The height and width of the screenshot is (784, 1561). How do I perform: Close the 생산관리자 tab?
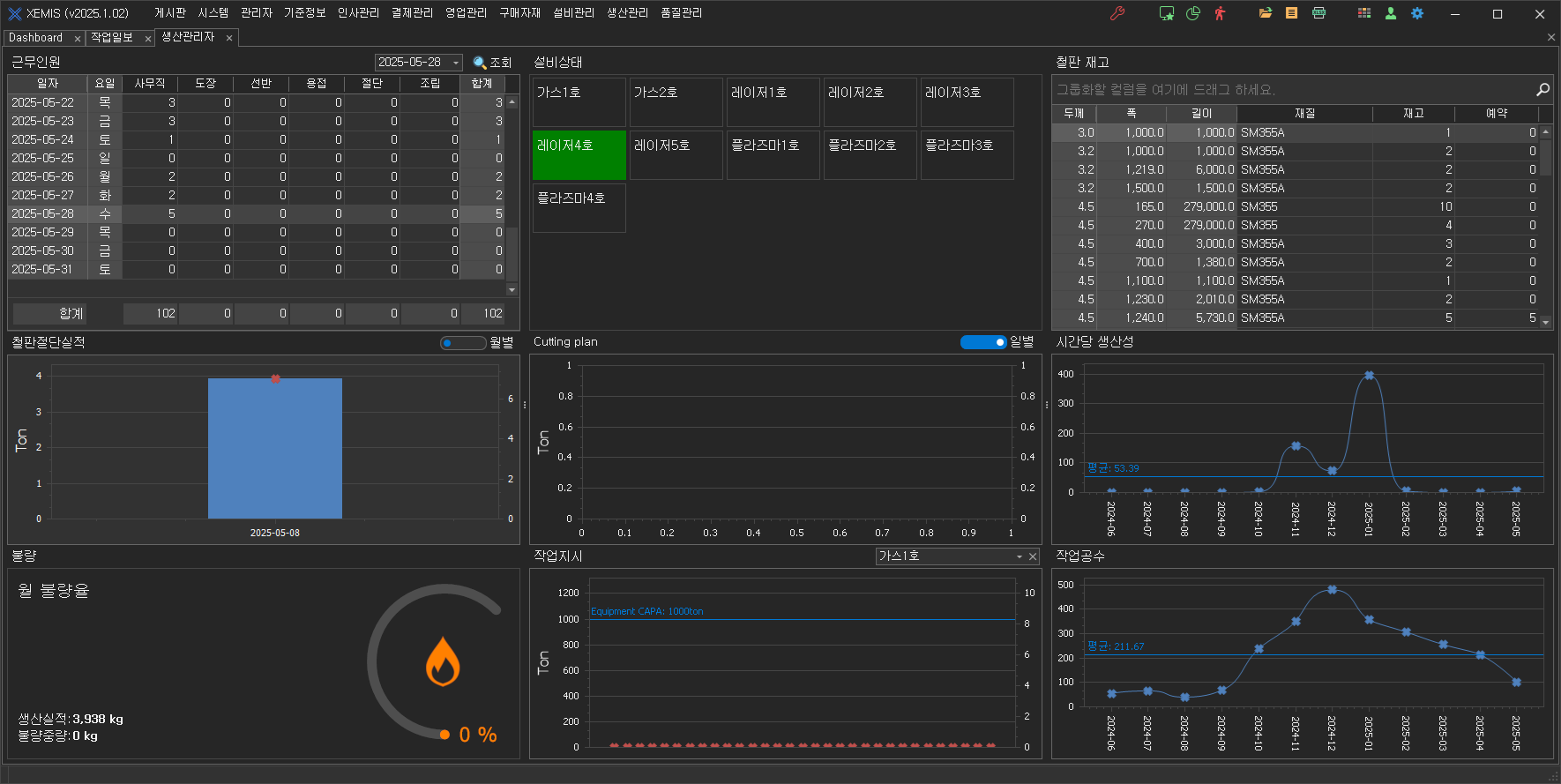click(x=229, y=38)
